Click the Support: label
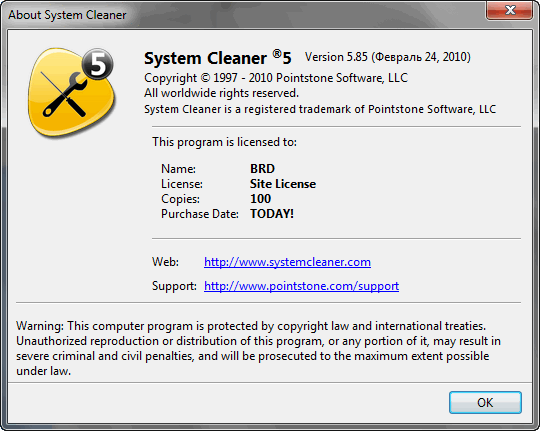Image resolution: width=540 pixels, height=431 pixels. pyautogui.click(x=174, y=286)
